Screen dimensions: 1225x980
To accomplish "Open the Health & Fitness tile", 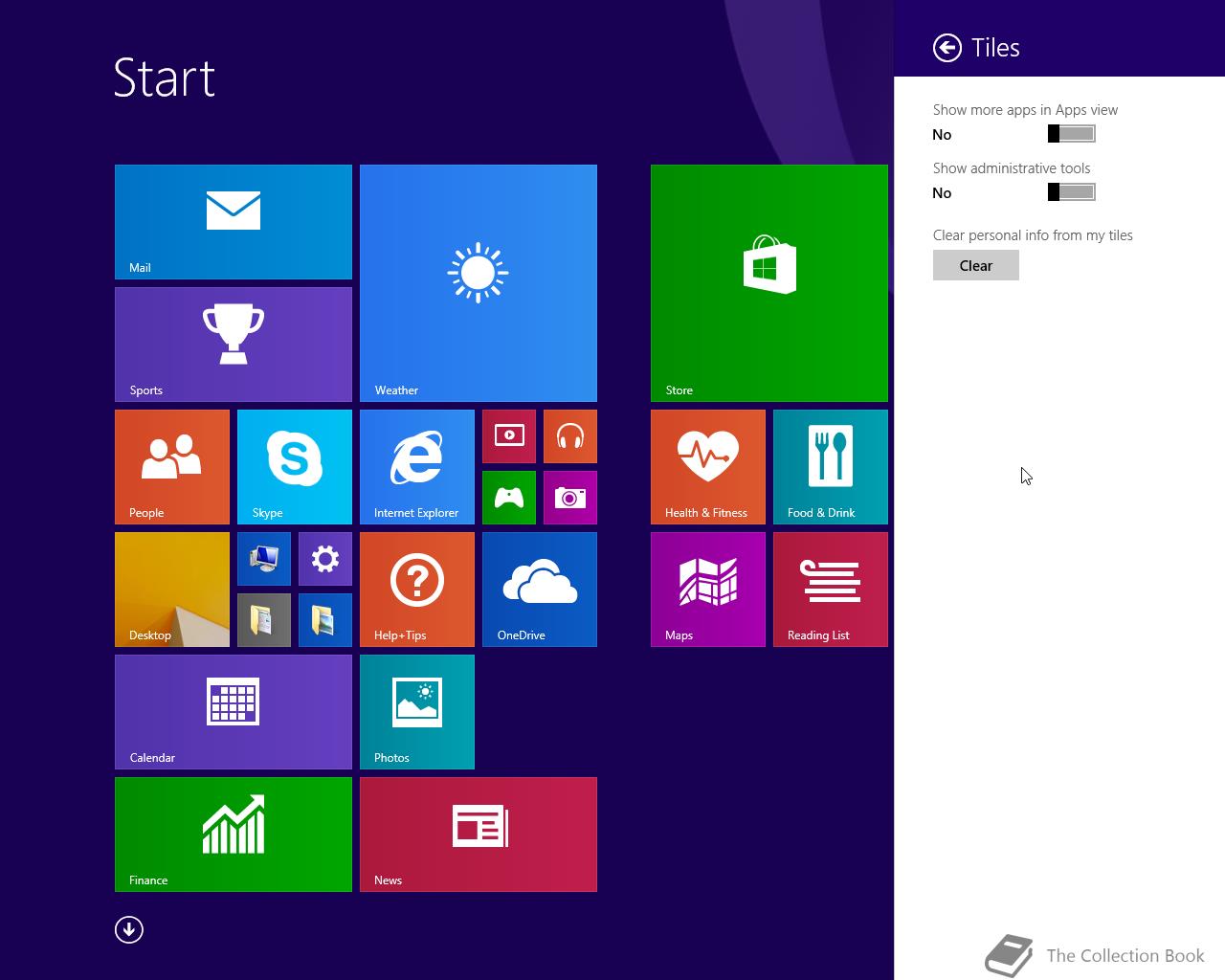I will (708, 467).
